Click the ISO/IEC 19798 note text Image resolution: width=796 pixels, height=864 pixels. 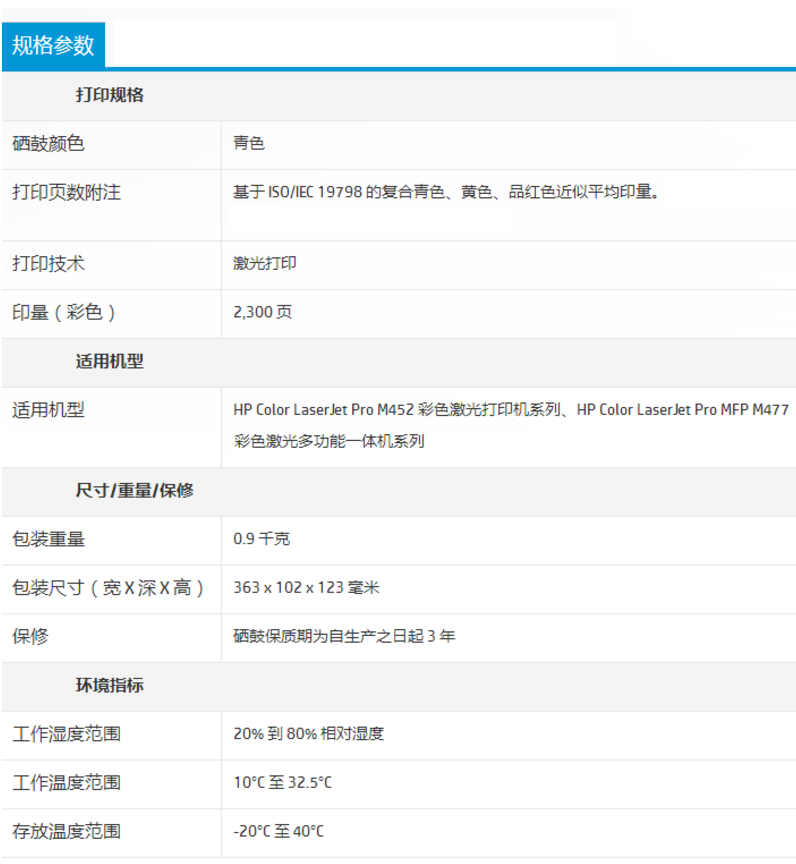click(446, 192)
